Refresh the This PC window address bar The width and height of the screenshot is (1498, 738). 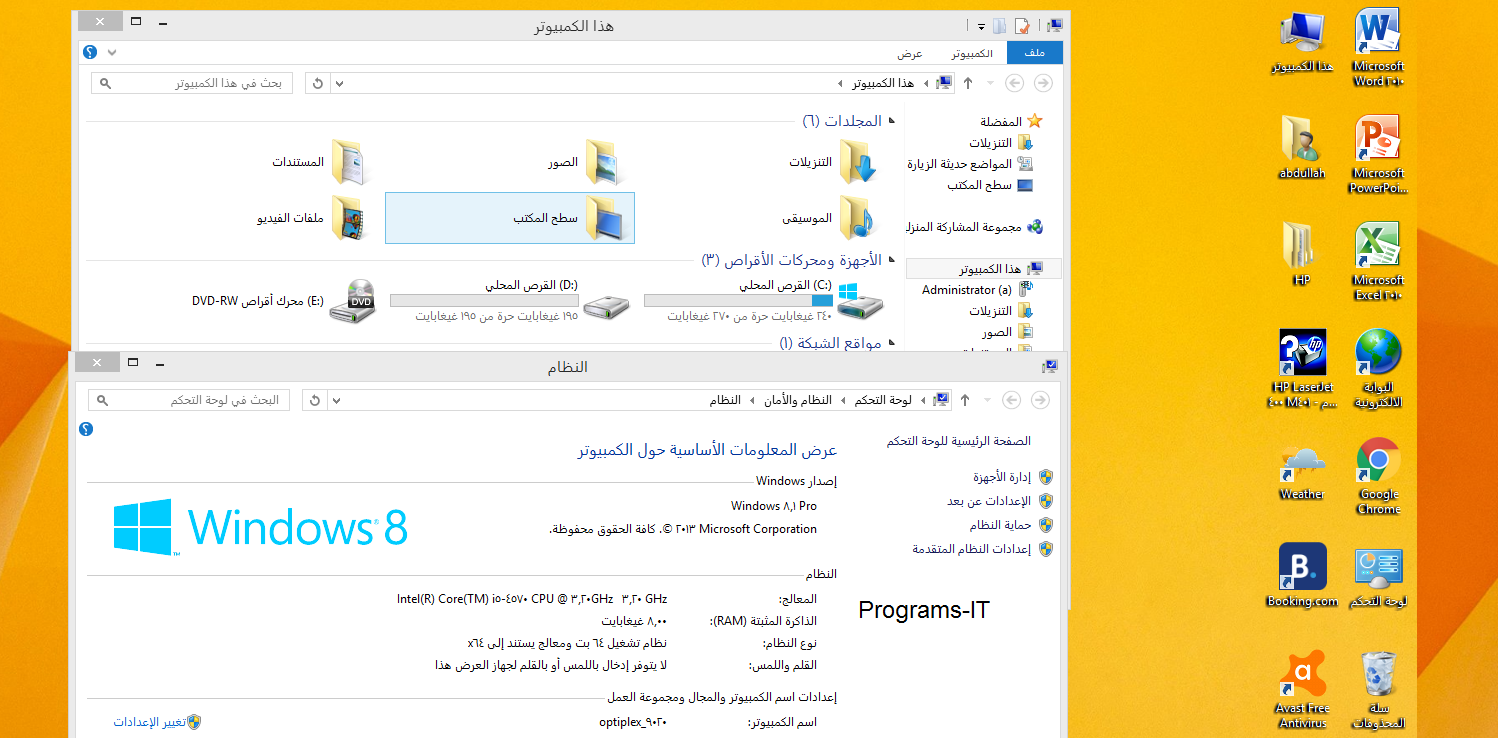(x=318, y=83)
